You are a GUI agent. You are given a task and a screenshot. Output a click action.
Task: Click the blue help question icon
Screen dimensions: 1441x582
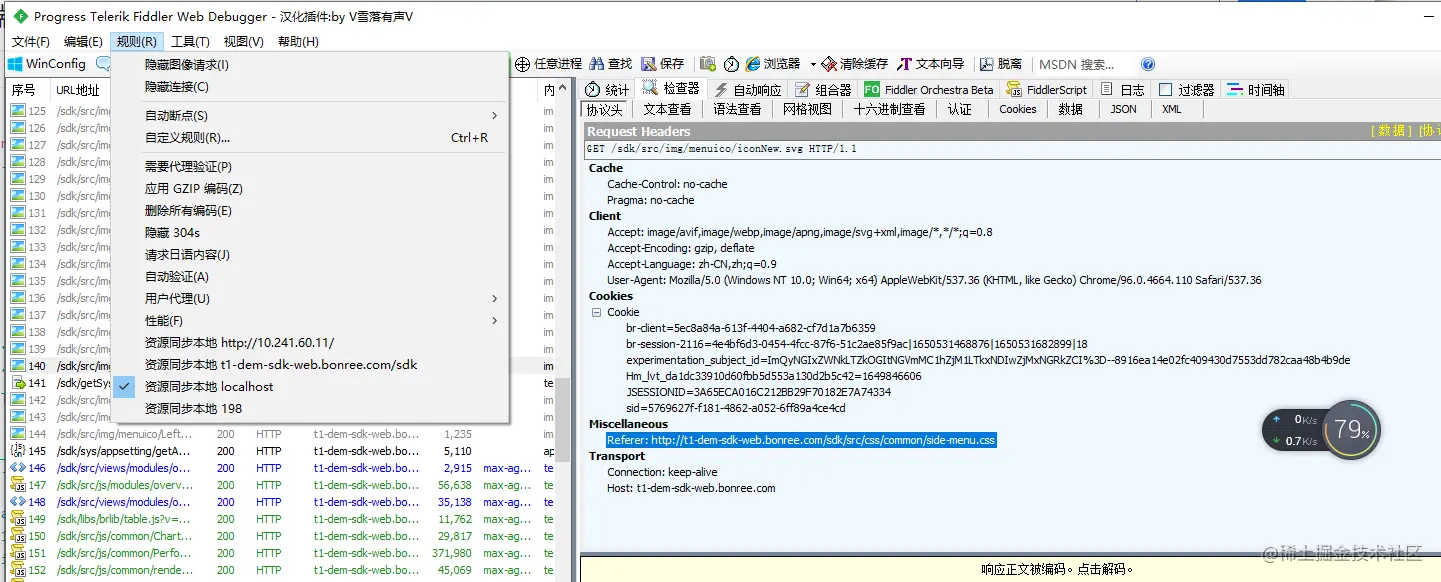[1148, 64]
